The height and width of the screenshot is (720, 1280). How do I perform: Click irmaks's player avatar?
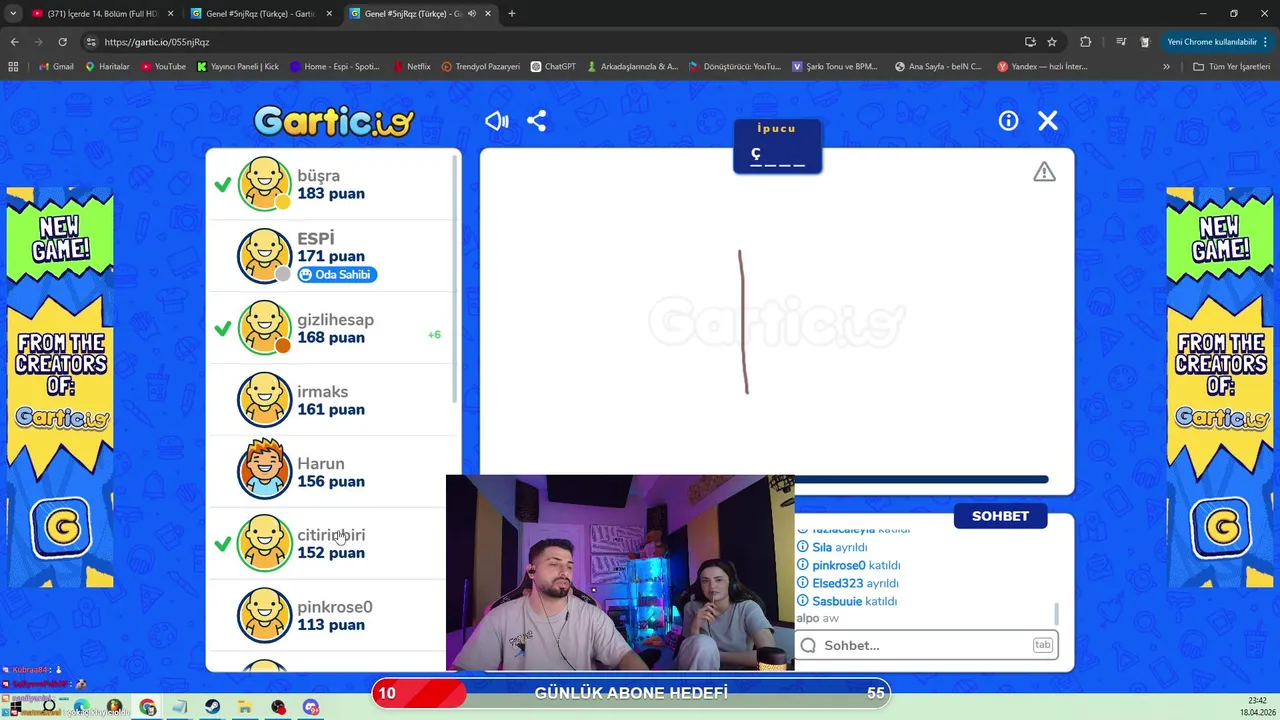[x=264, y=400]
